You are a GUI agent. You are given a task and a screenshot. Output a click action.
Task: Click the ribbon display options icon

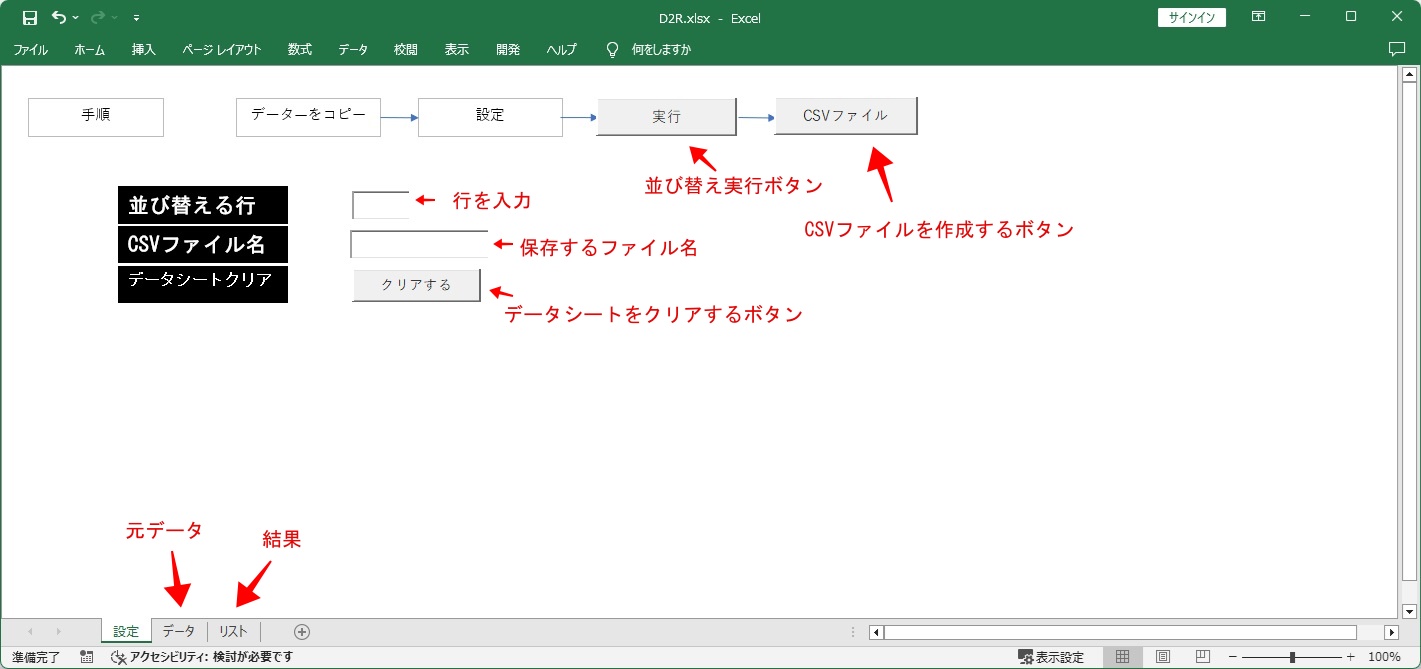[x=1258, y=17]
